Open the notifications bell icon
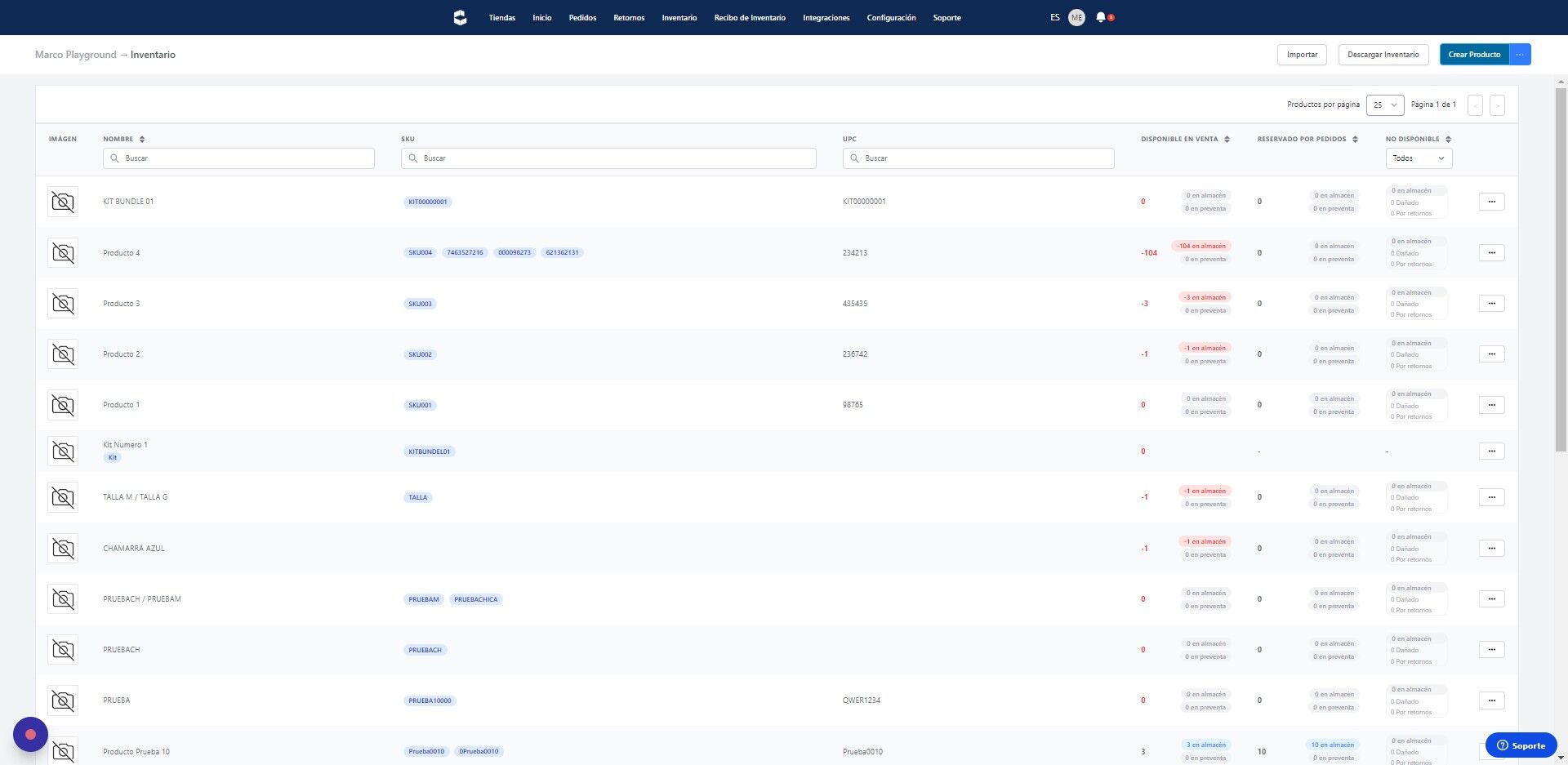This screenshot has height=765, width=1568. pos(1101,17)
